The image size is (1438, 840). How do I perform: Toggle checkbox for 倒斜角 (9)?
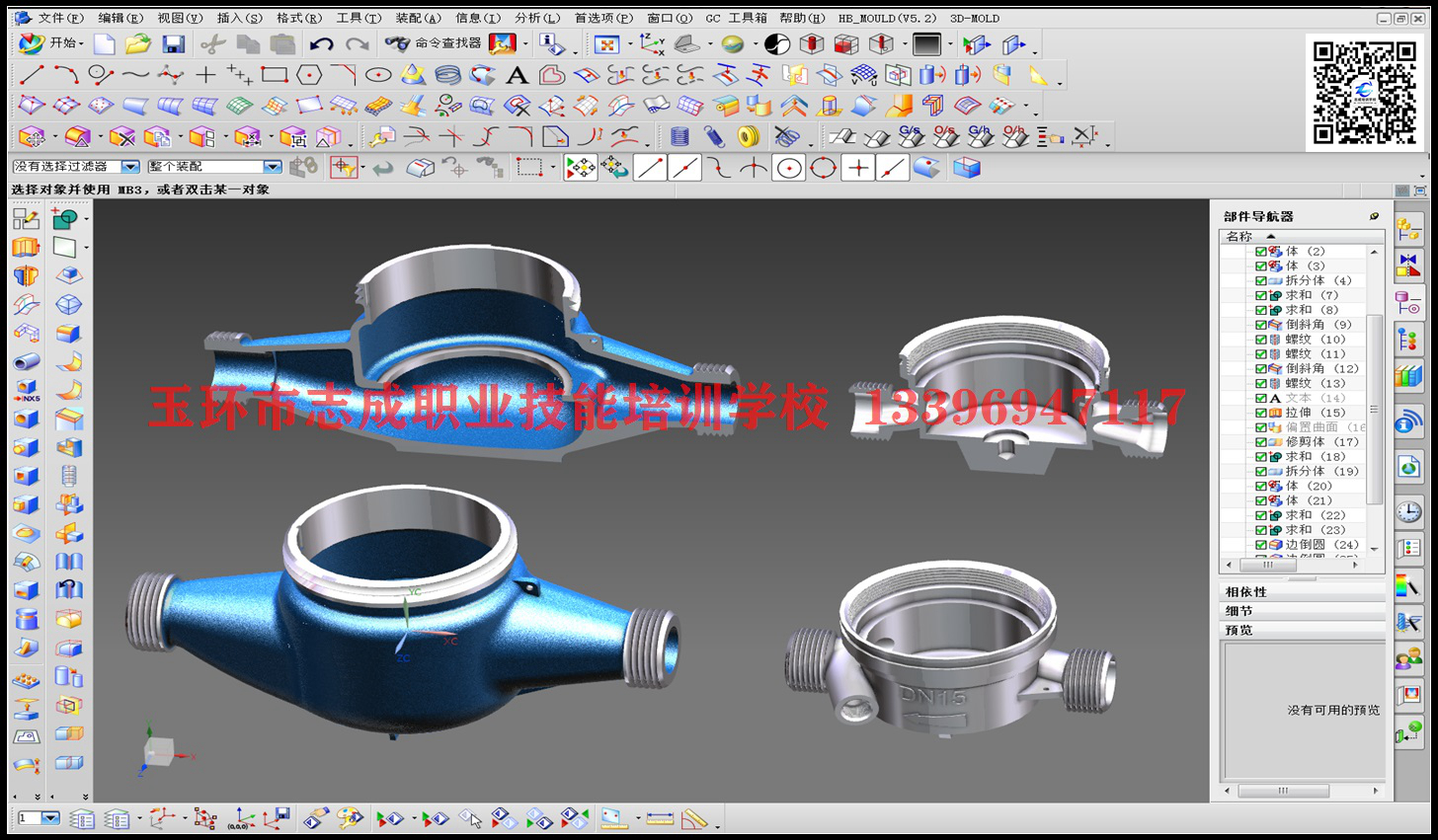(1261, 325)
